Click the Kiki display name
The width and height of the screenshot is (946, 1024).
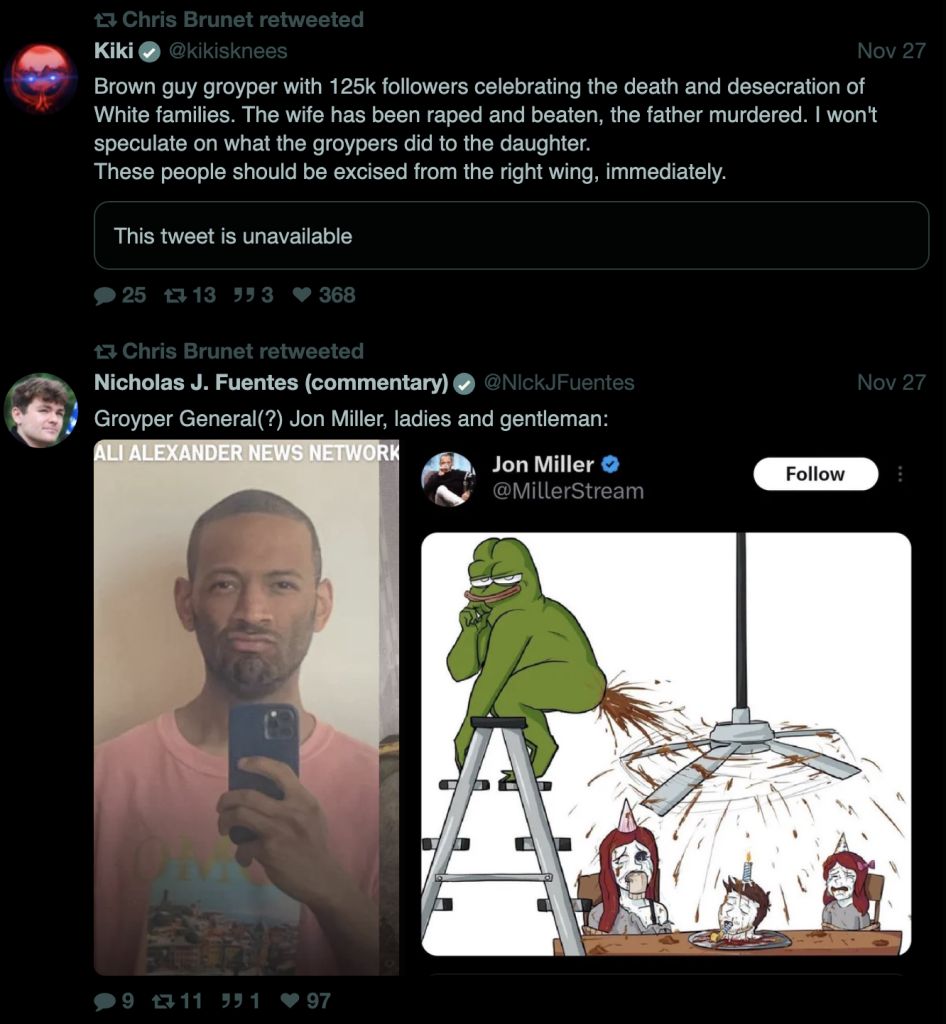click(x=114, y=51)
